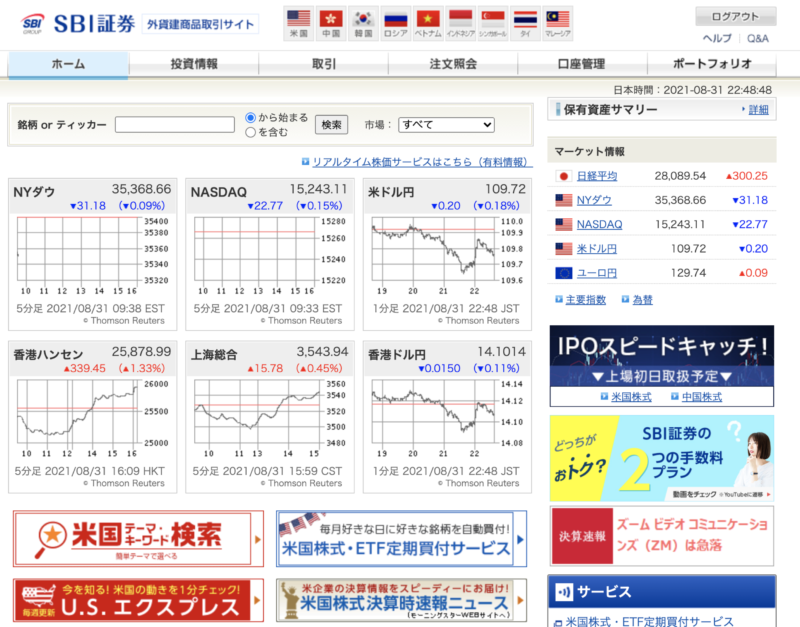Open the 主要指数 link
The height and width of the screenshot is (627, 800).
(586, 299)
